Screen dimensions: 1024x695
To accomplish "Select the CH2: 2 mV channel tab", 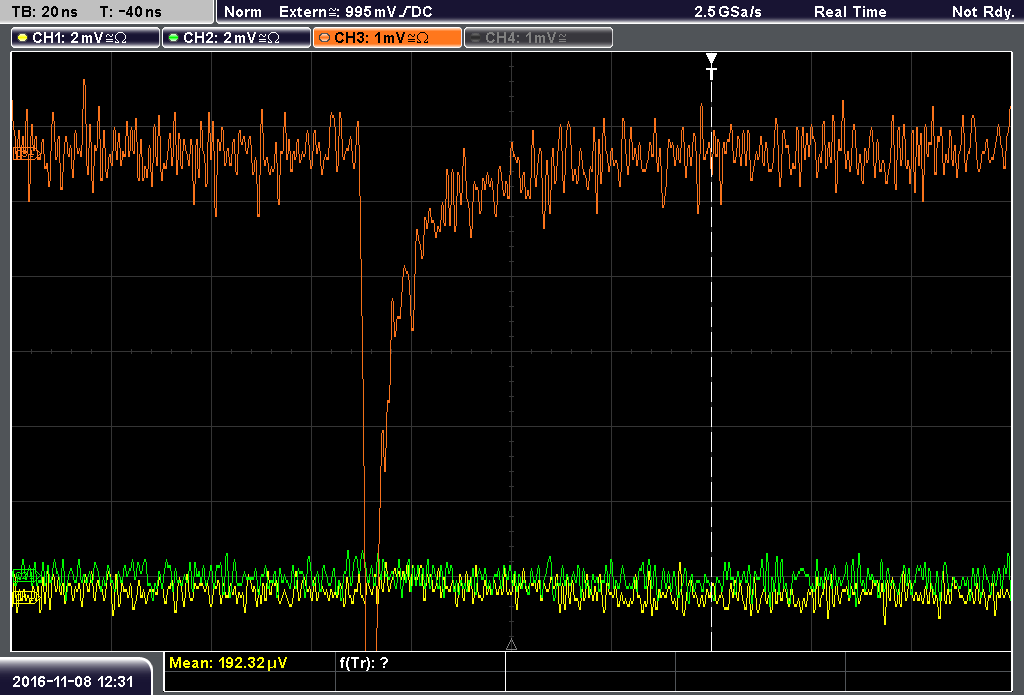I will (236, 38).
